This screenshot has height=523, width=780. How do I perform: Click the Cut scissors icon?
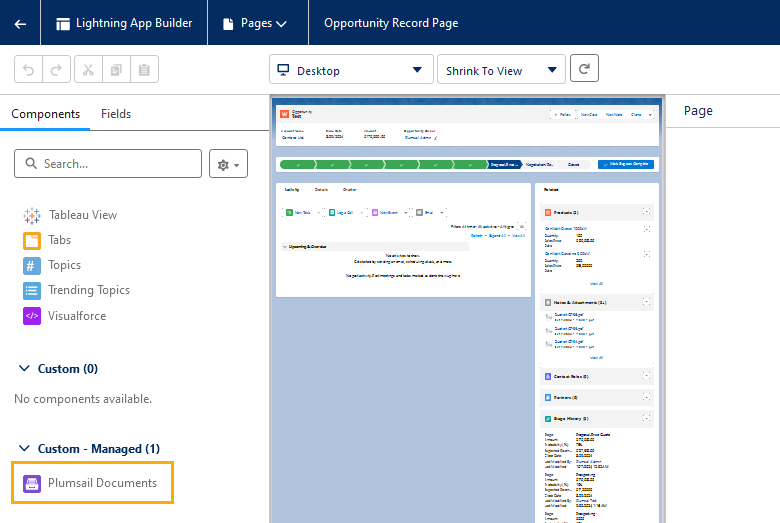[x=88, y=69]
